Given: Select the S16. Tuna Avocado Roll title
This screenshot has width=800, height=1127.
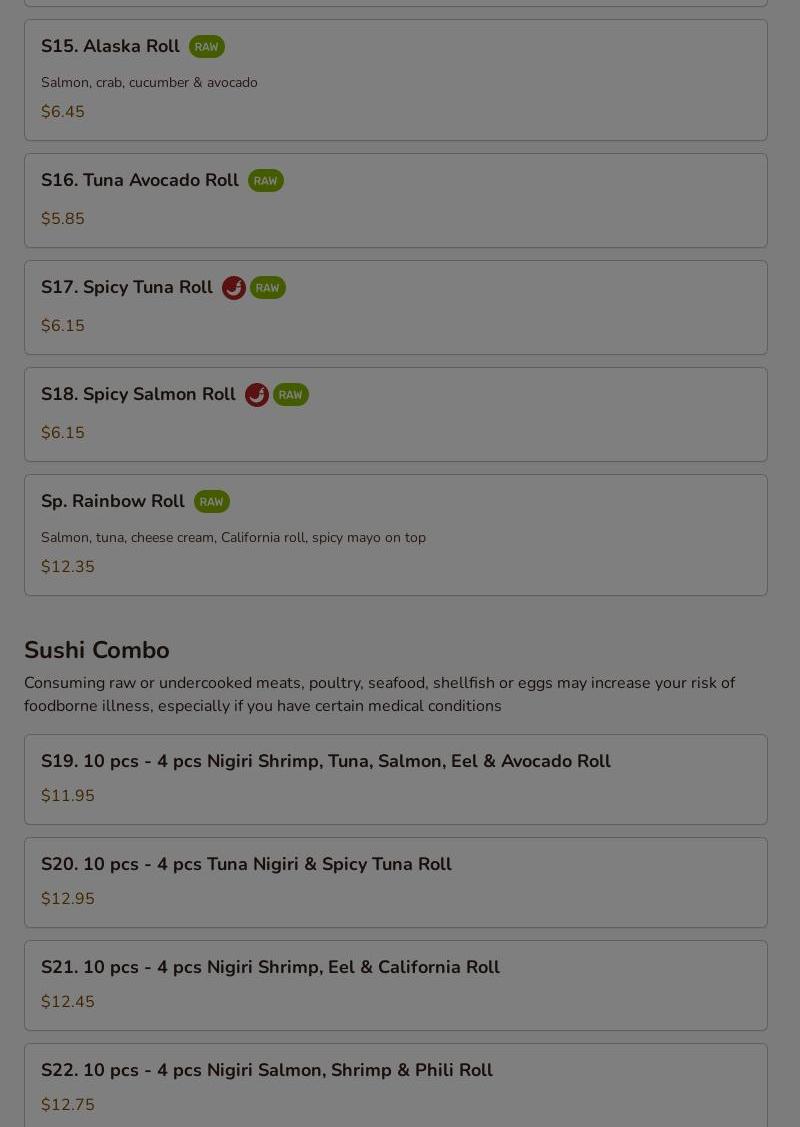Looking at the screenshot, I should (x=139, y=180).
